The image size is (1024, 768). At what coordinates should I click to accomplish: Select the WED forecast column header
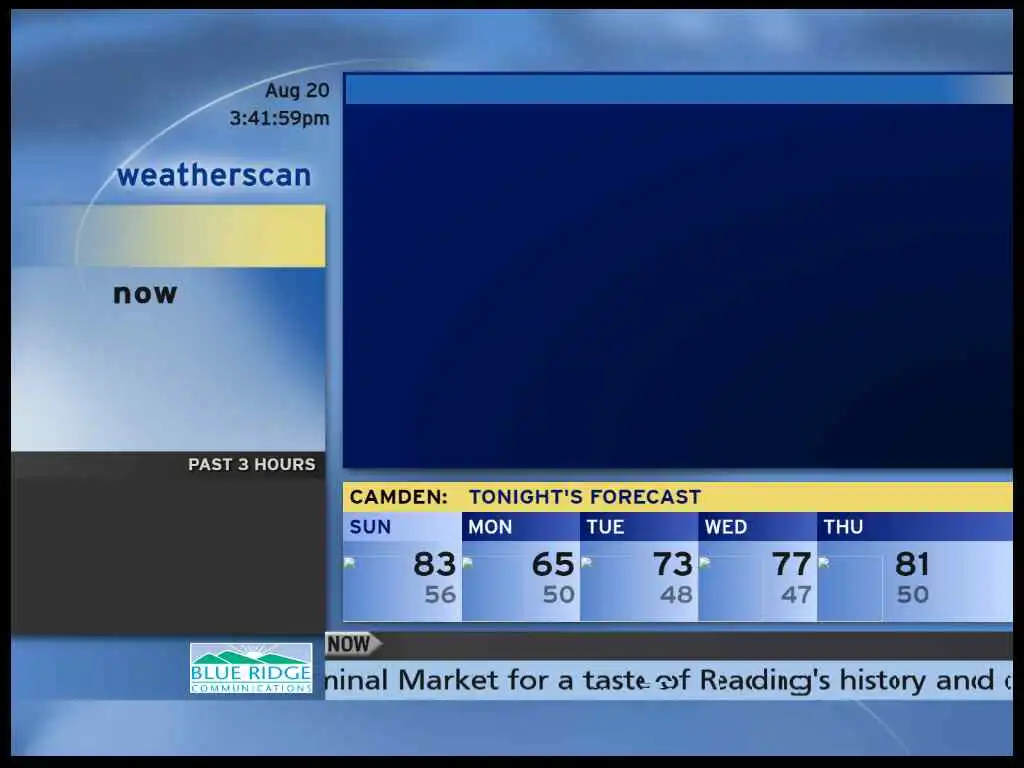[x=758, y=527]
